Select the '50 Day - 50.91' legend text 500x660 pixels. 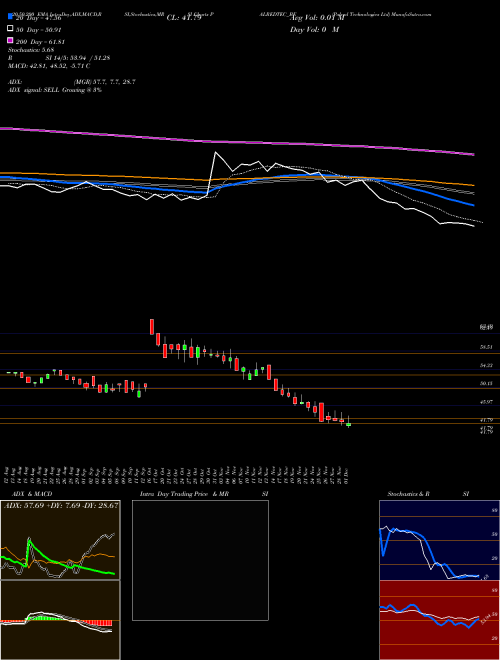[x=38, y=29]
